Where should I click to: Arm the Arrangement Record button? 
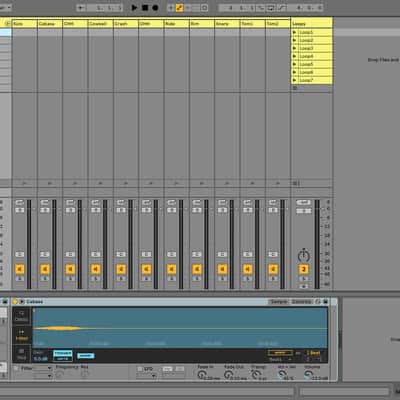point(155,7)
